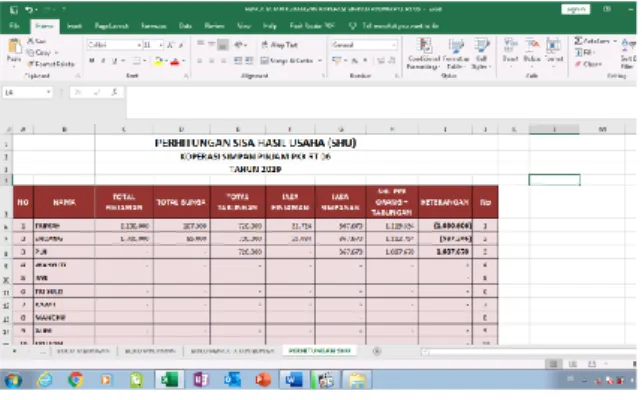Toggle Italic formatting

pos(103,61)
